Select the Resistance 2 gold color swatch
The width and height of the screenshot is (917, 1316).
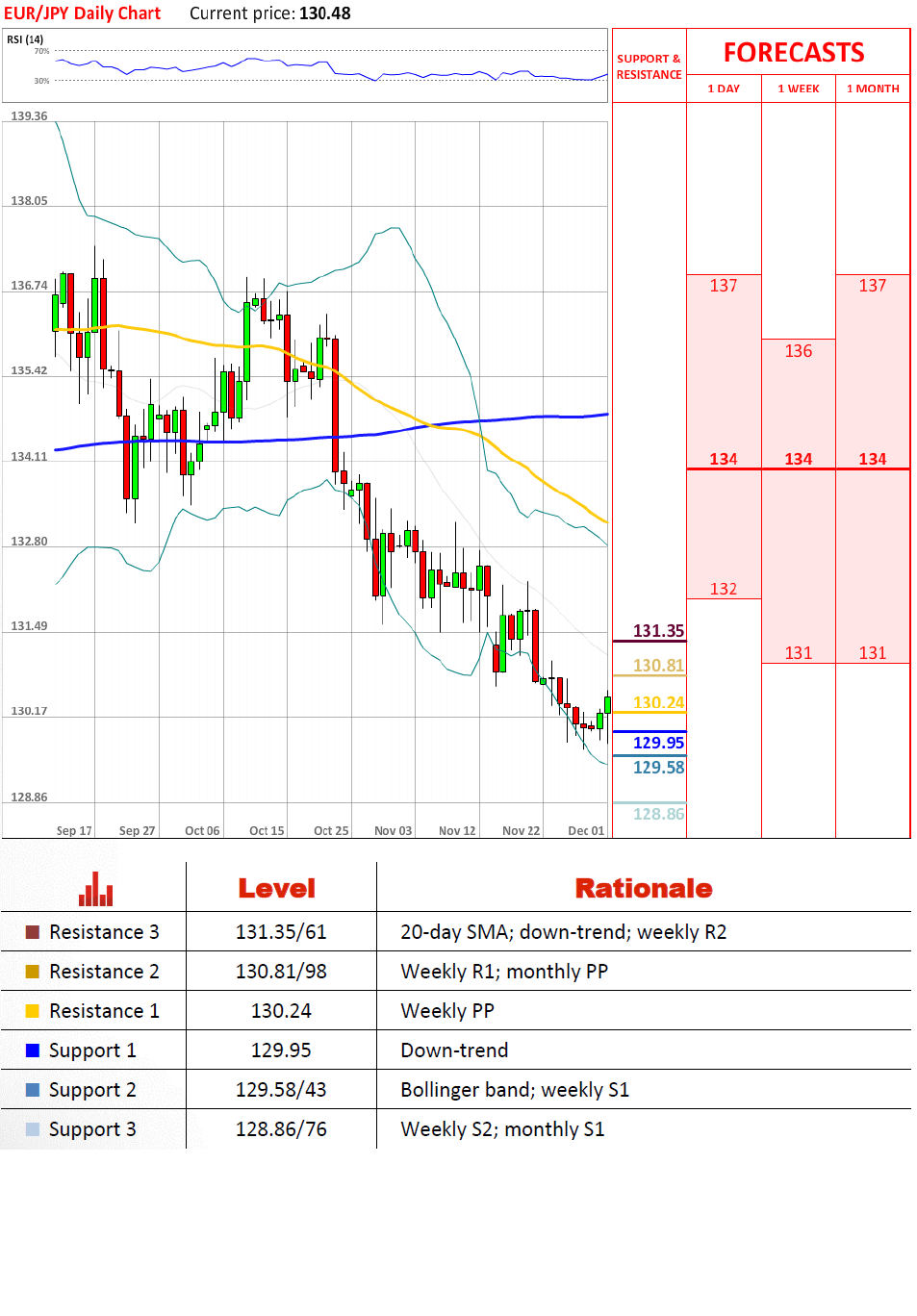33,972
